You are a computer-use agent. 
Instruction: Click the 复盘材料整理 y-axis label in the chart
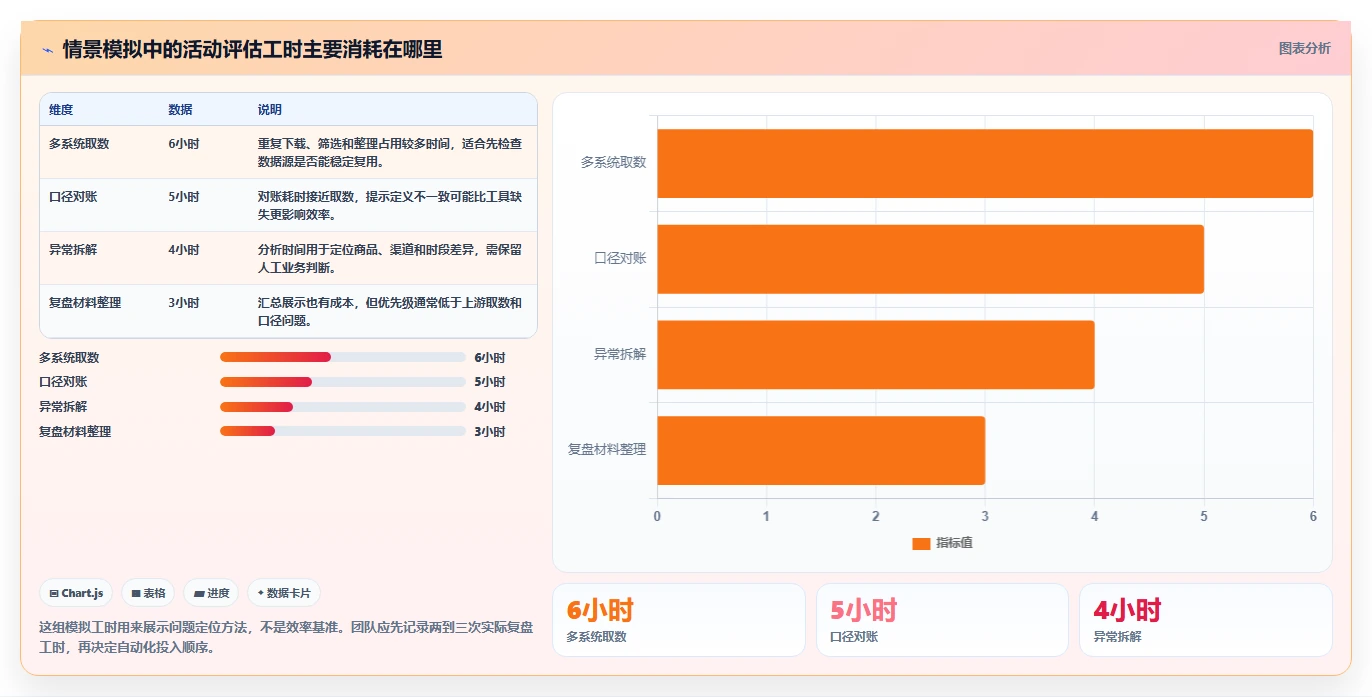click(x=607, y=450)
